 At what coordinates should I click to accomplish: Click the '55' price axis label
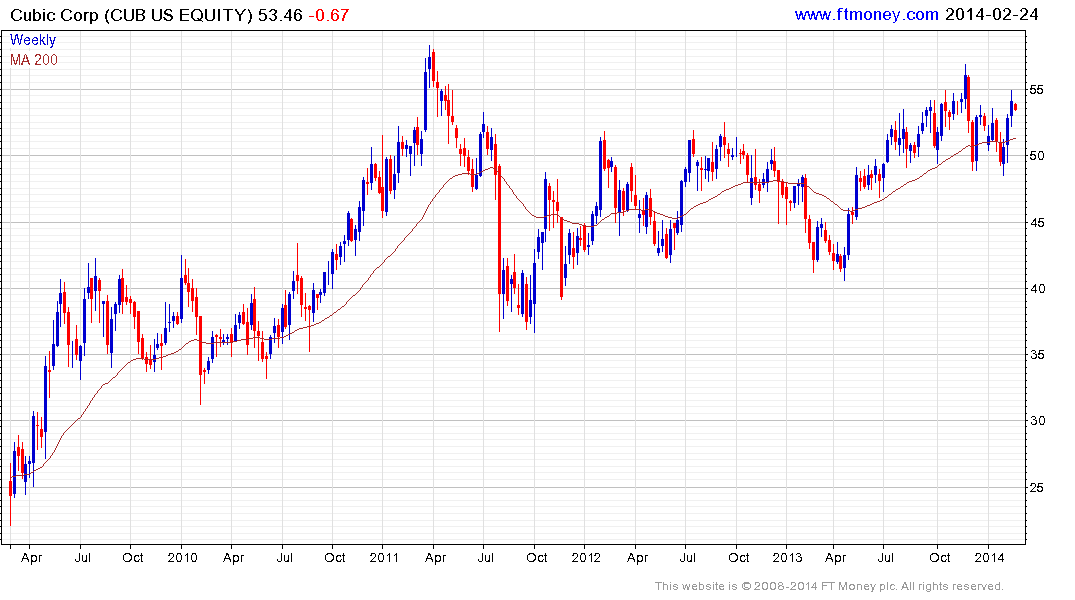[1037, 90]
